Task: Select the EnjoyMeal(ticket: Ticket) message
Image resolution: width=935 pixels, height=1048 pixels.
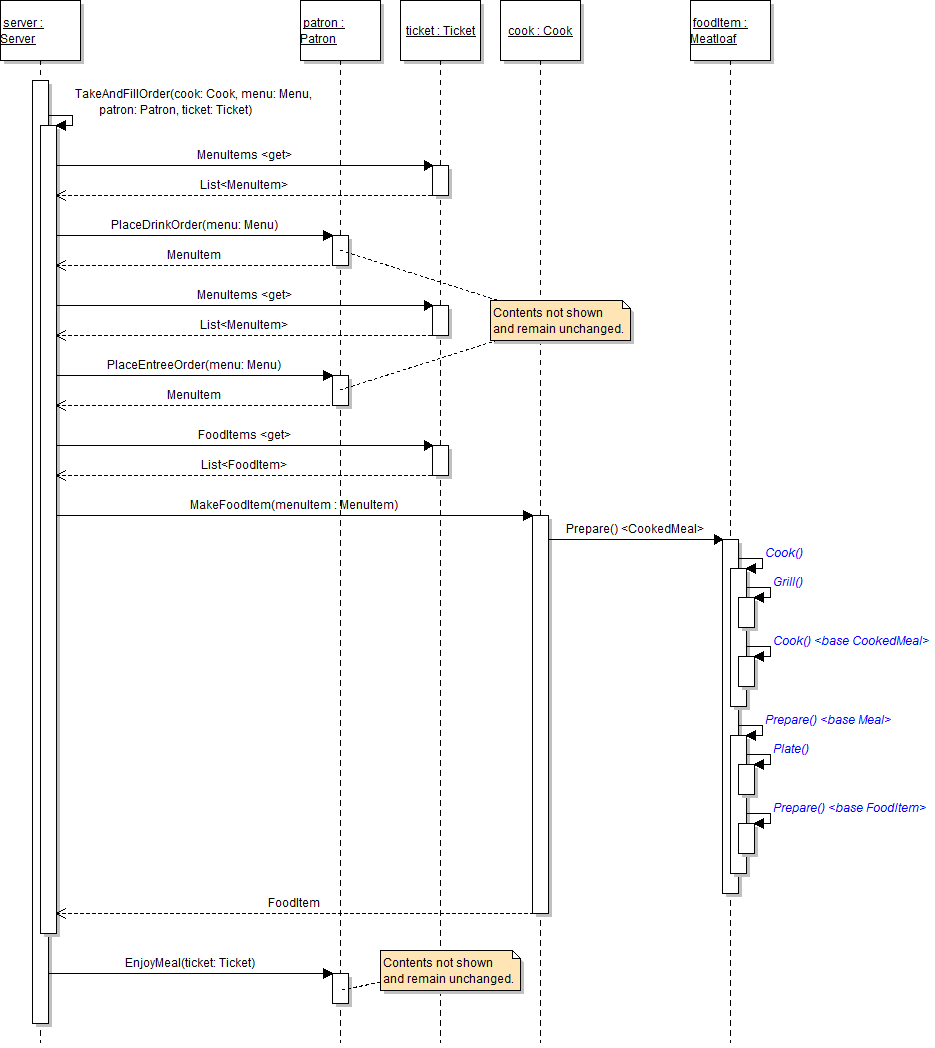Action: (190, 963)
